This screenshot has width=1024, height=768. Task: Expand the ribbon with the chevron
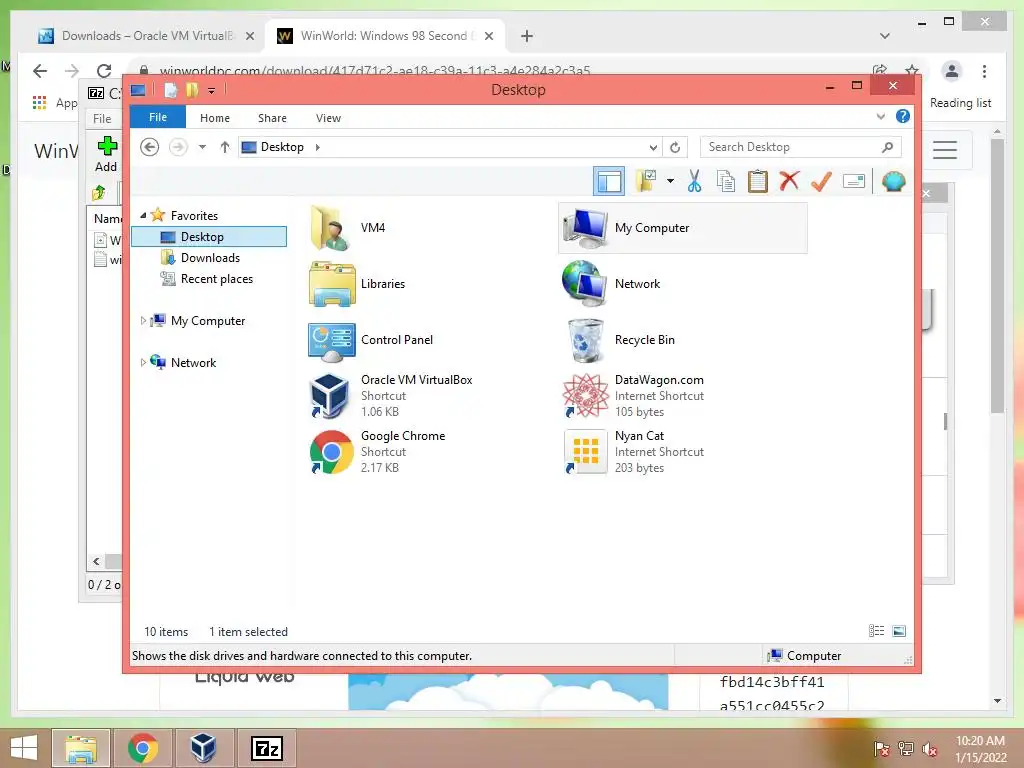point(880,117)
